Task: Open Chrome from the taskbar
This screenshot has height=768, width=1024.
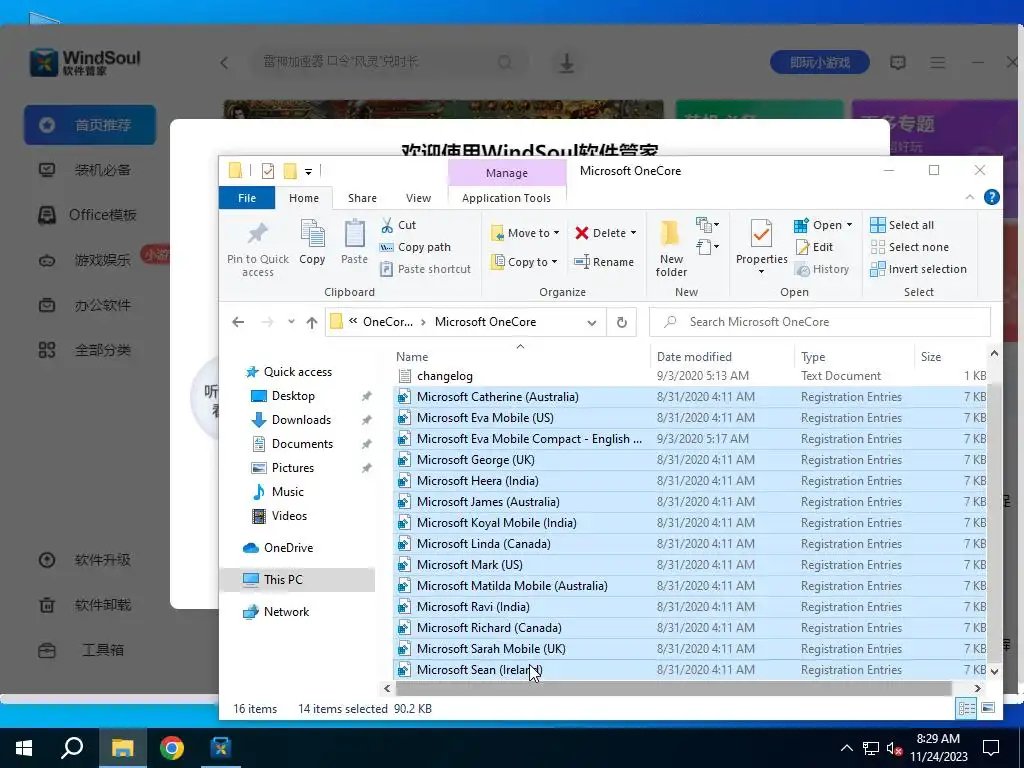Action: coord(172,748)
